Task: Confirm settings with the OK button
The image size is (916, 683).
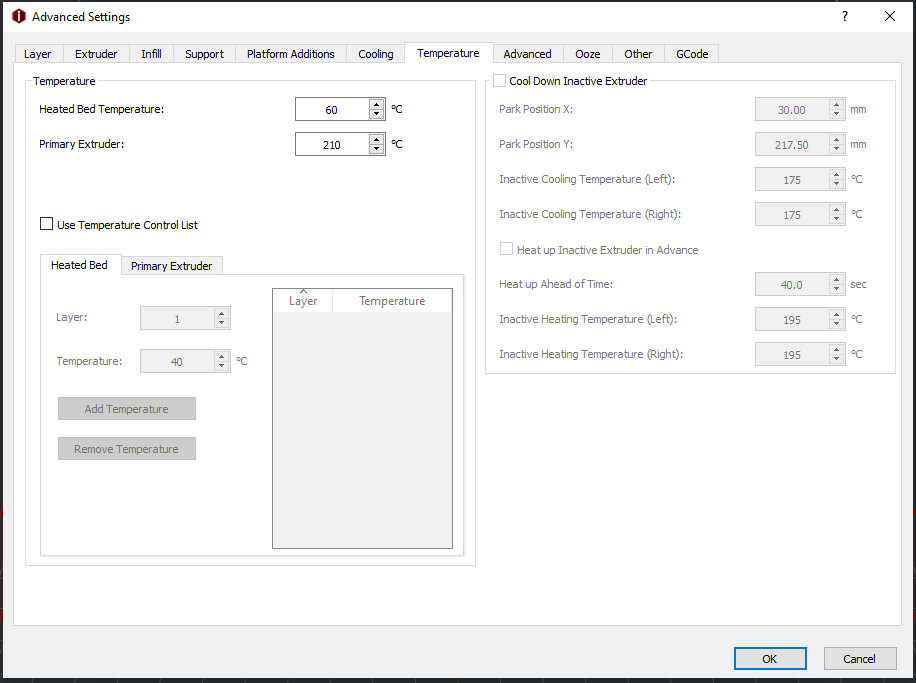Action: pyautogui.click(x=770, y=658)
